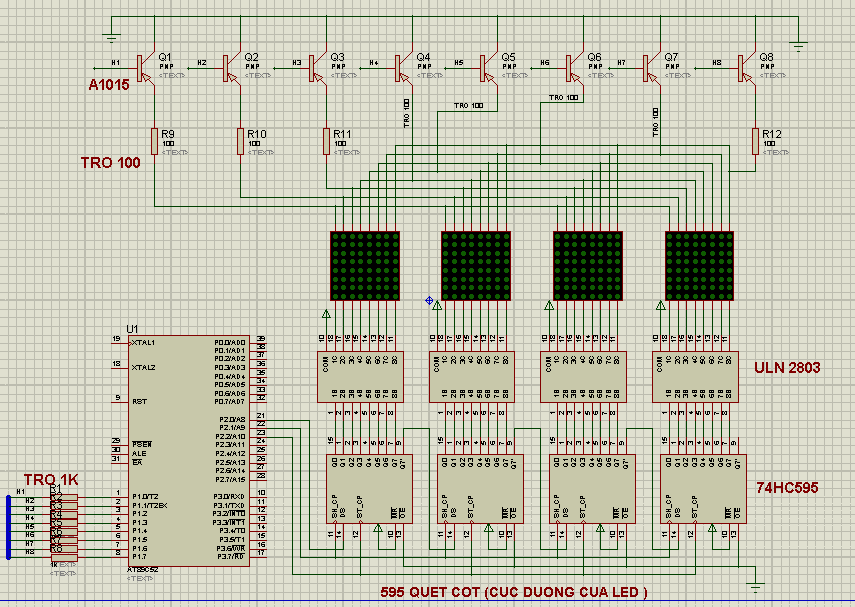Screen dimensions: 855x607
Task: Select the vertical blue bus line
Action: [x=8, y=527]
